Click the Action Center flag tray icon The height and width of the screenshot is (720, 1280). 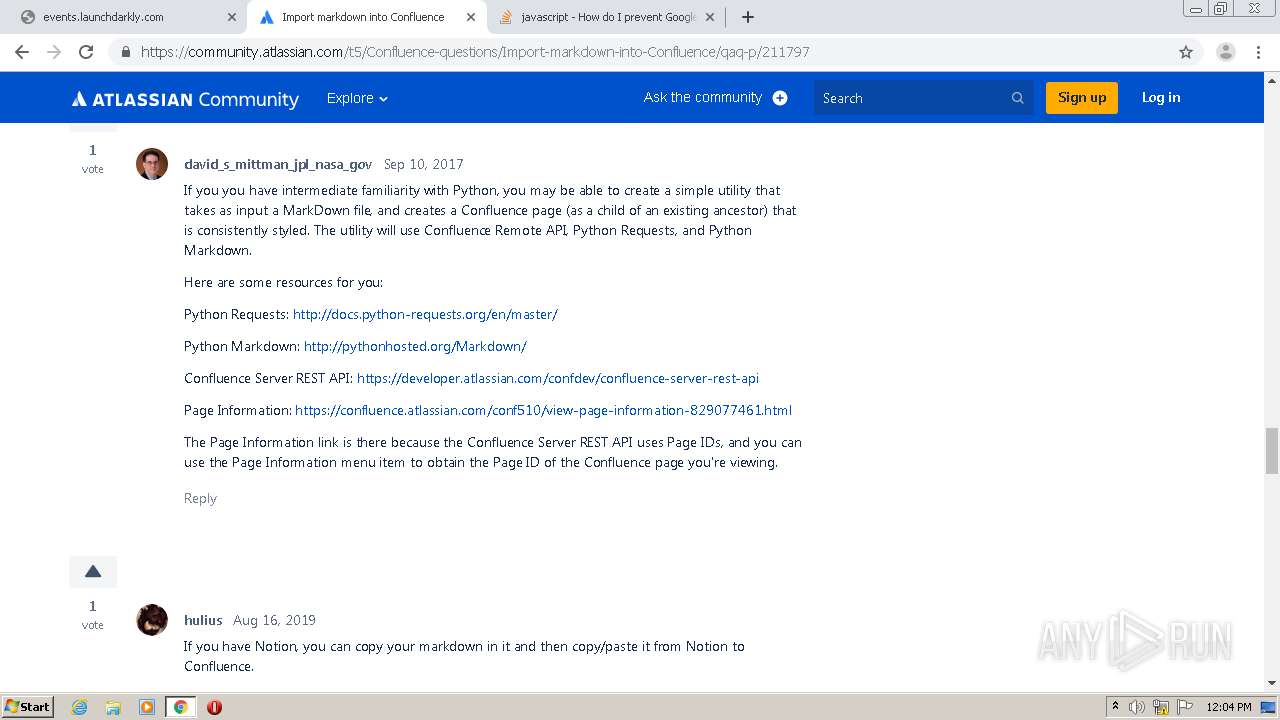click(x=1184, y=707)
